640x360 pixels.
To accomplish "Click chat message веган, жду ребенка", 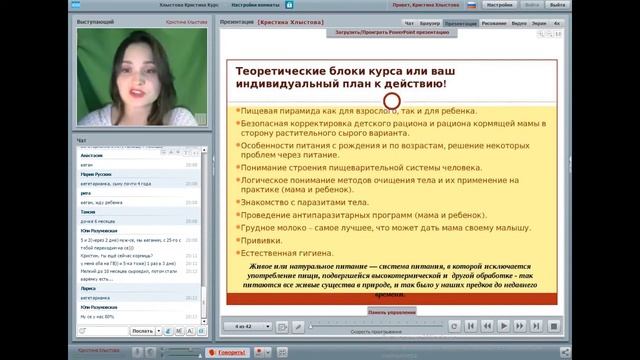I will pyautogui.click(x=101, y=202).
